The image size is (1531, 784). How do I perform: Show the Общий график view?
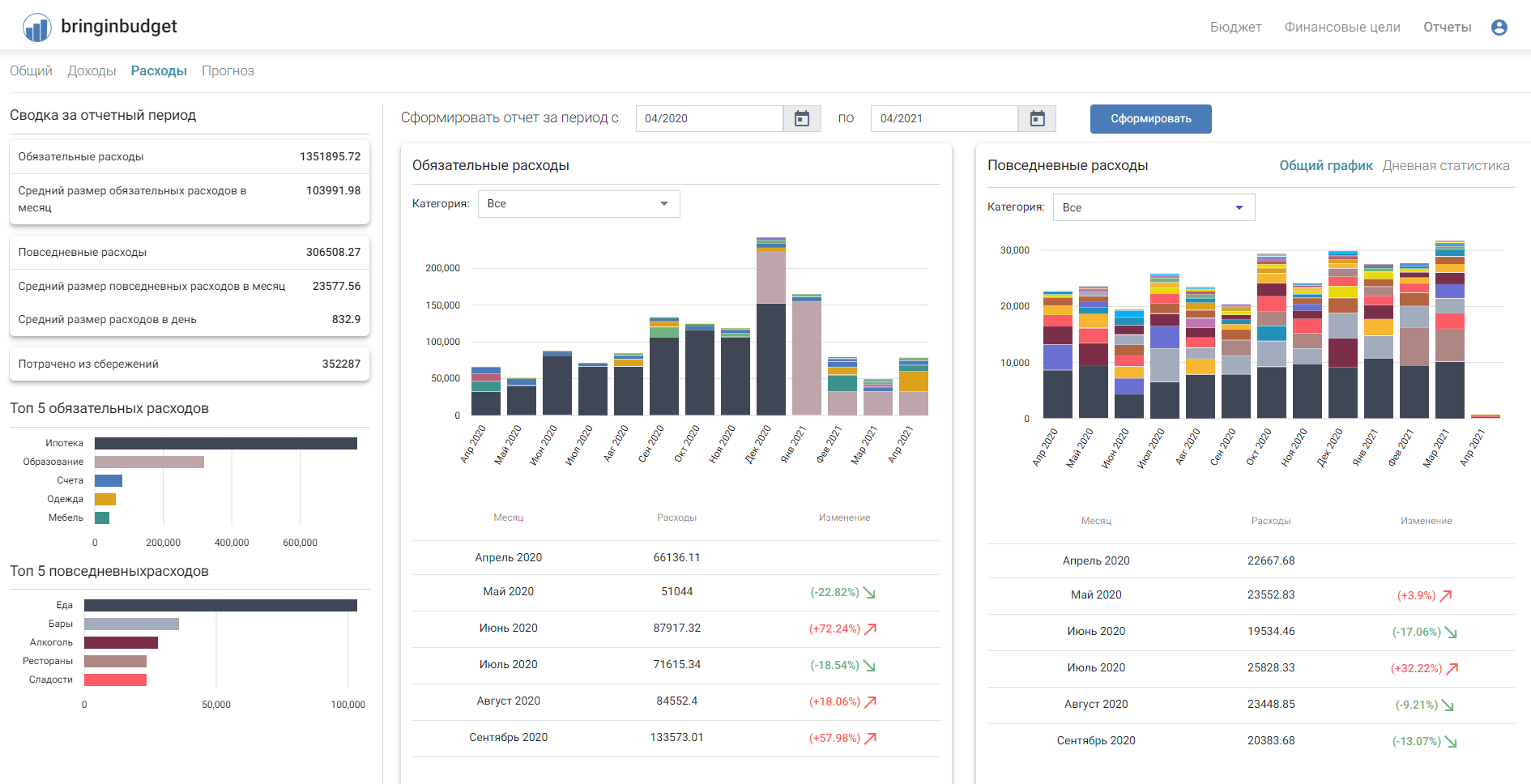pyautogui.click(x=1325, y=166)
